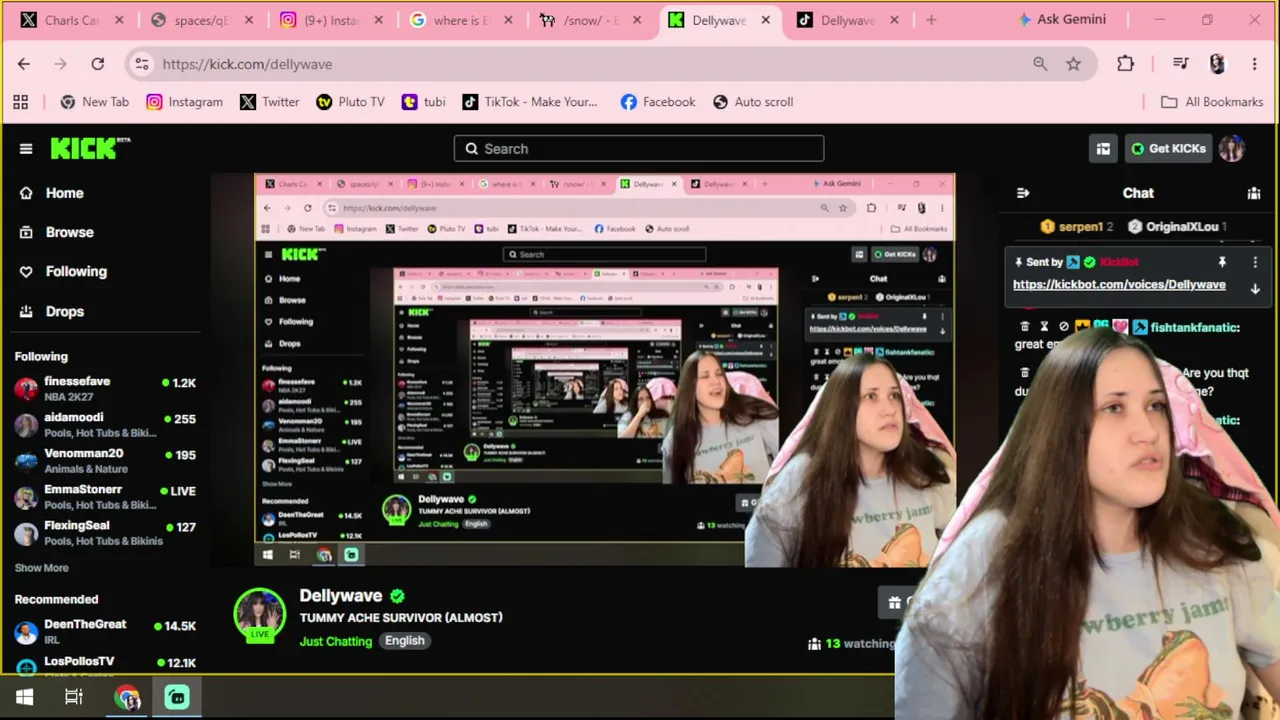Viewport: 1280px width, 720px height.
Task: Click the Get KICKs button
Action: tap(1168, 149)
